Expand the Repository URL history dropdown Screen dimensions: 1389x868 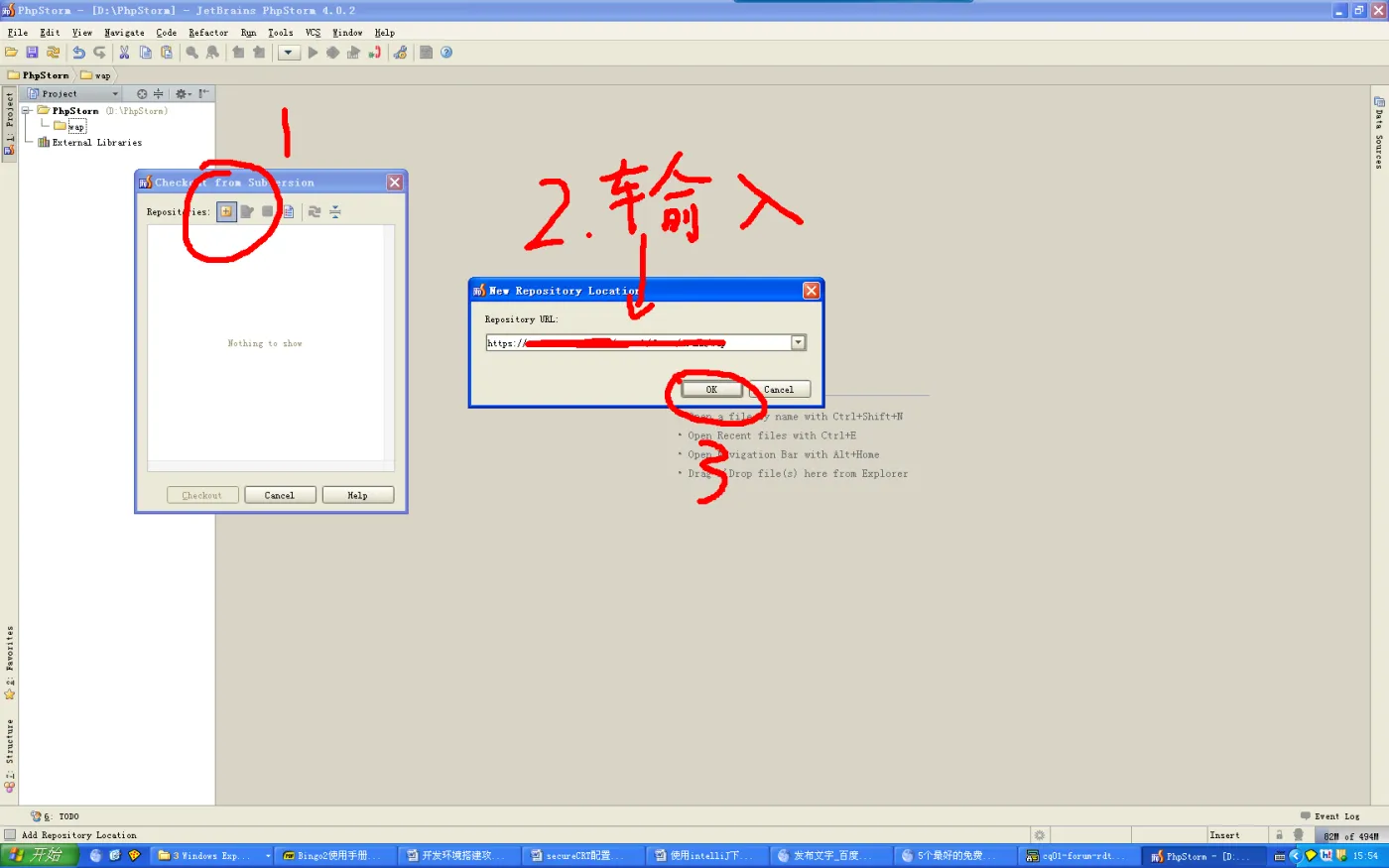point(798,342)
